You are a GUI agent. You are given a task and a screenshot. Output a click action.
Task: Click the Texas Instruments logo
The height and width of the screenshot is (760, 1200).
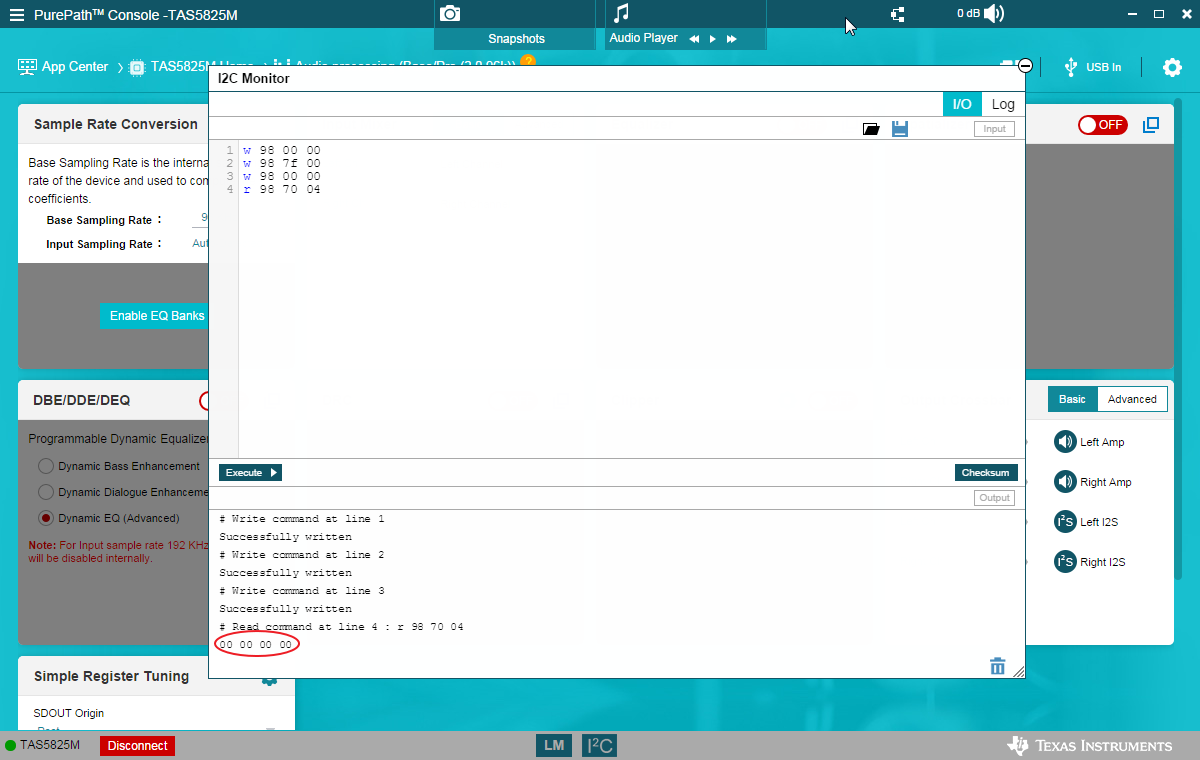[x=1090, y=746]
